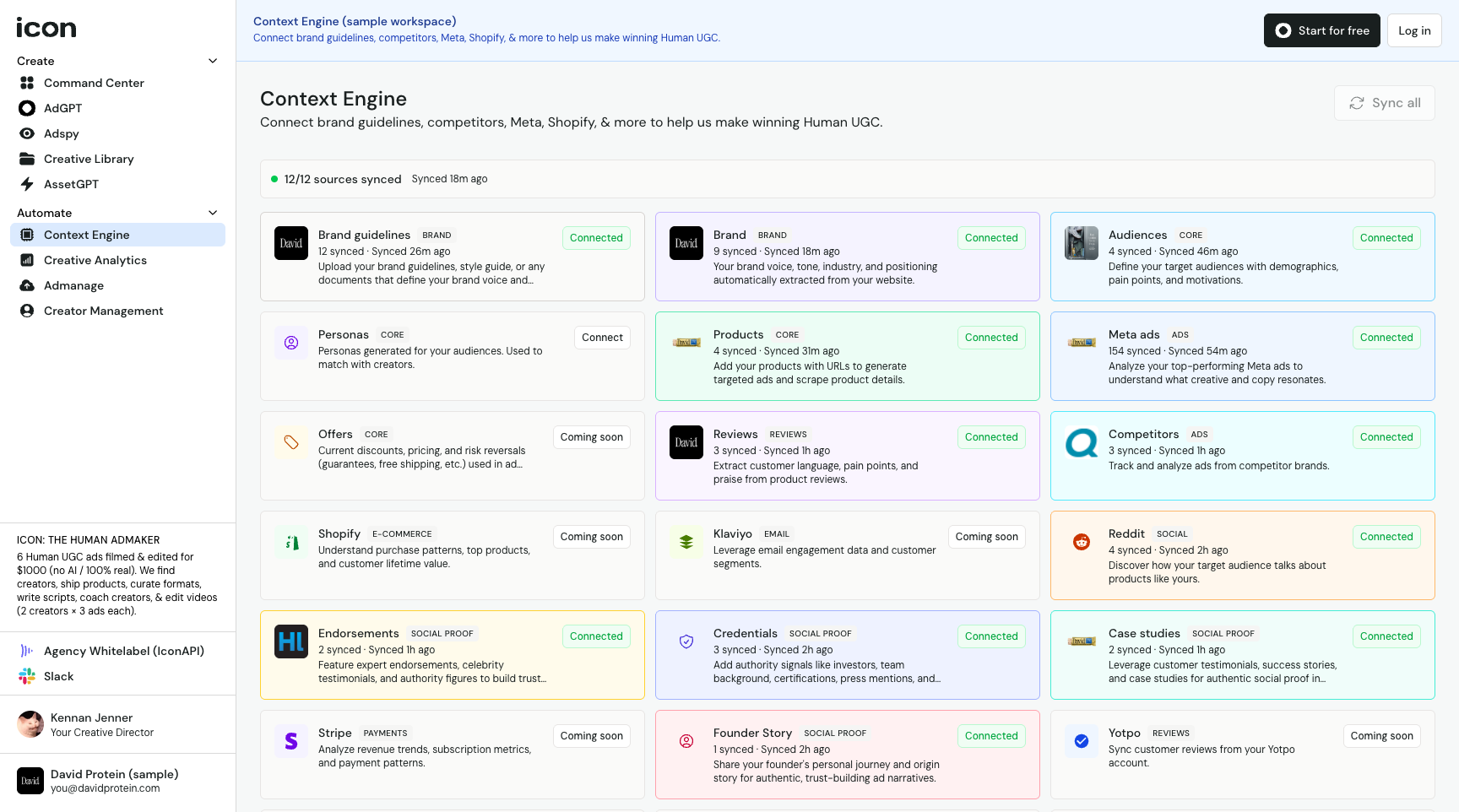The width and height of the screenshot is (1459, 812).
Task: Click Coming soon on Yotpo card
Action: [x=1382, y=736]
